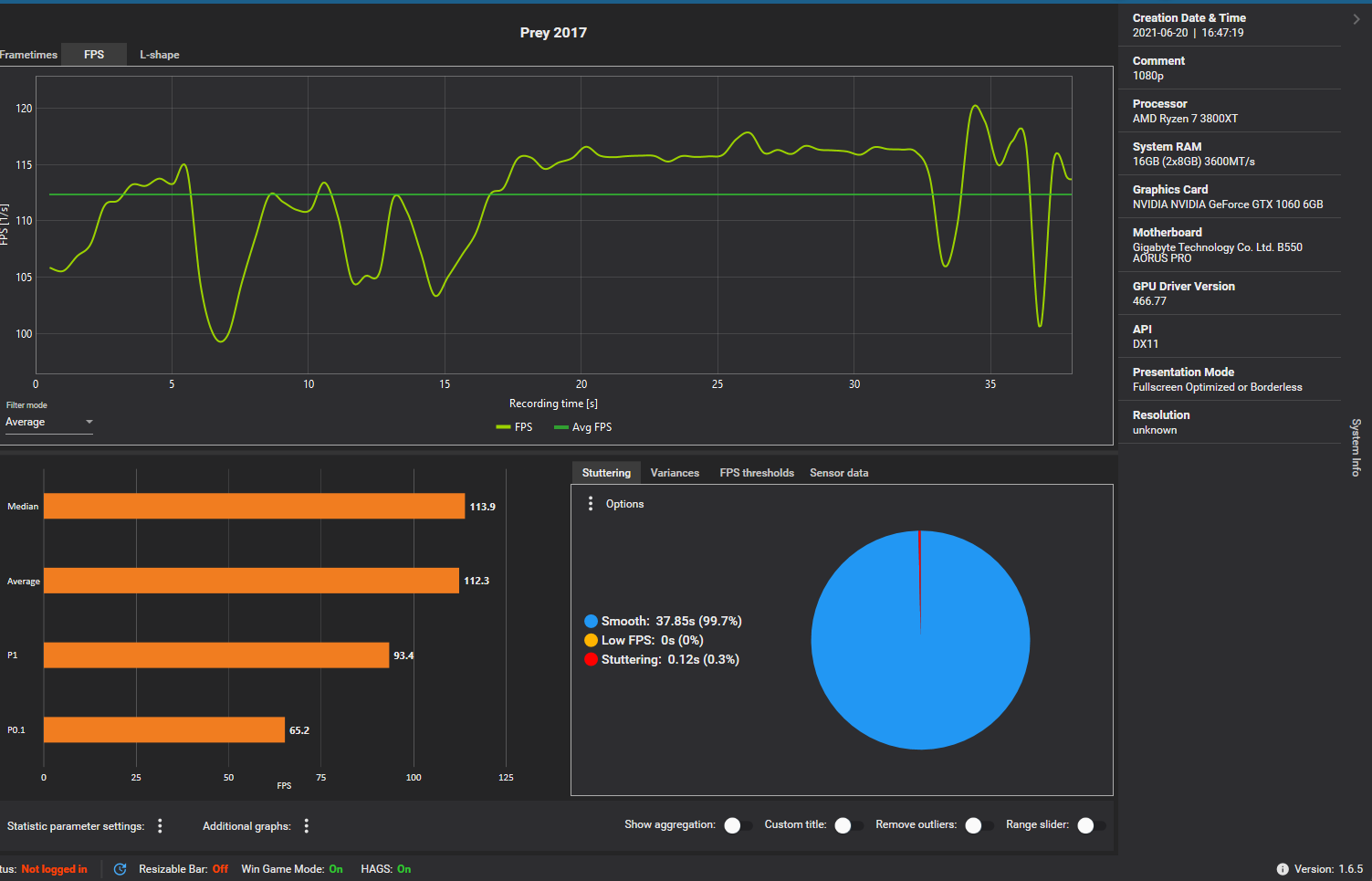1372x881 pixels.
Task: Toggle Custom title switch
Action: (x=849, y=825)
